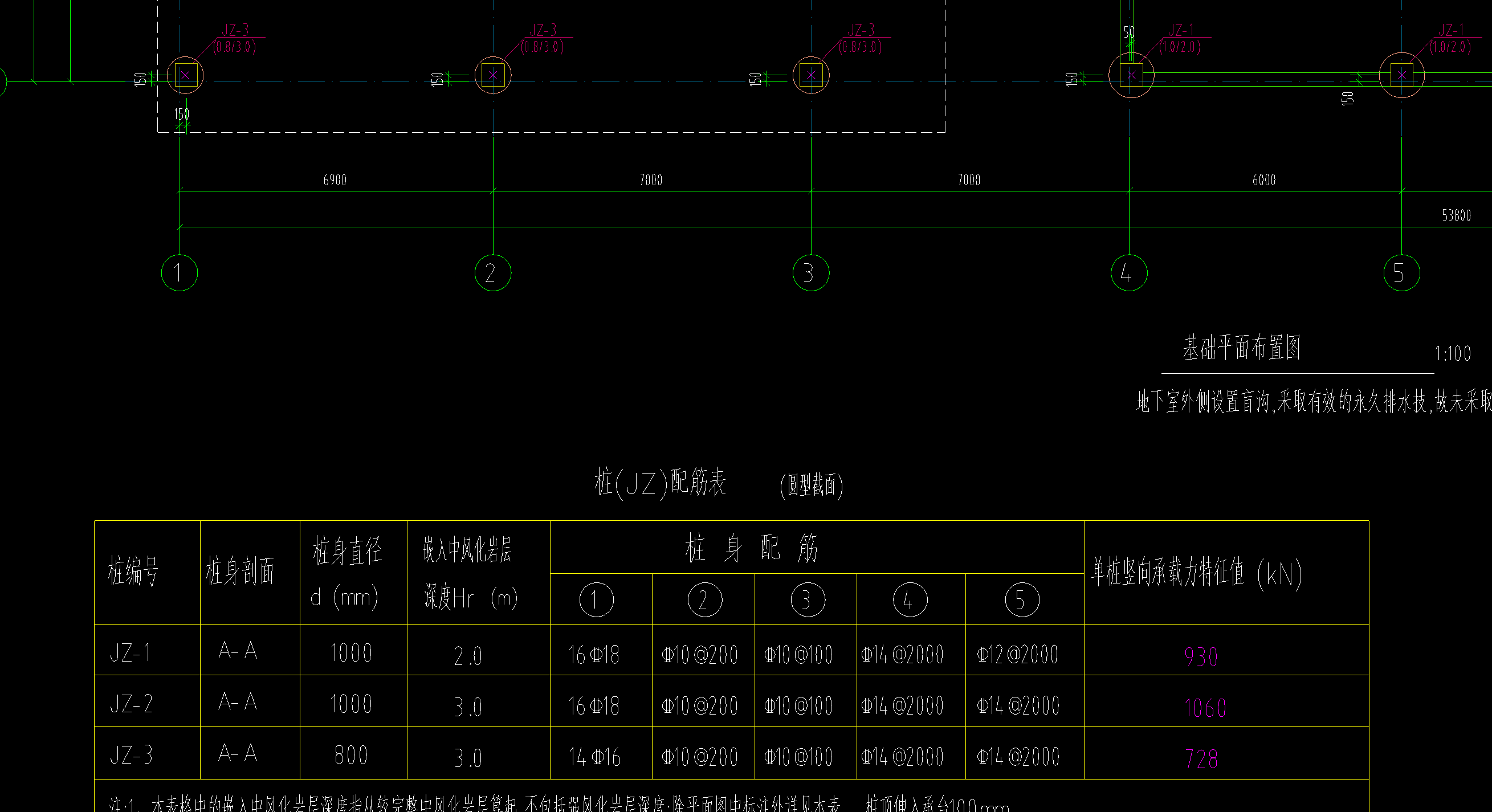Select circled column header 2 in rebar table
The image size is (1492, 812).
(x=704, y=600)
